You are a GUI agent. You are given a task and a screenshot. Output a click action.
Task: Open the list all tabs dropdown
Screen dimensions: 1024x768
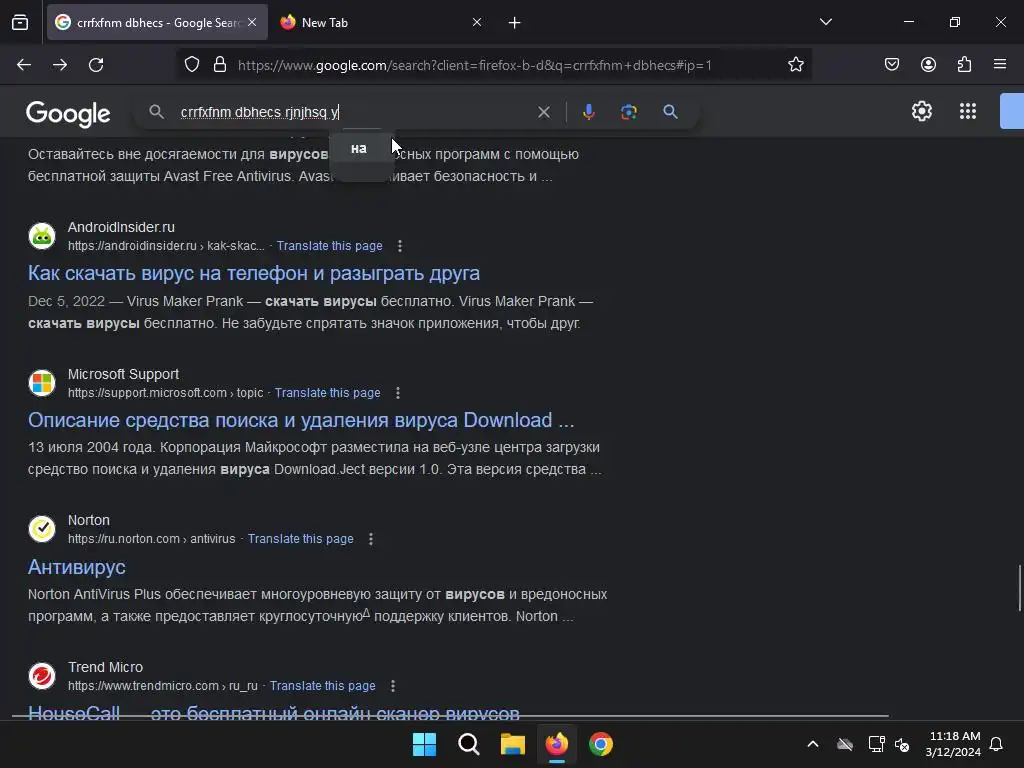coord(825,22)
